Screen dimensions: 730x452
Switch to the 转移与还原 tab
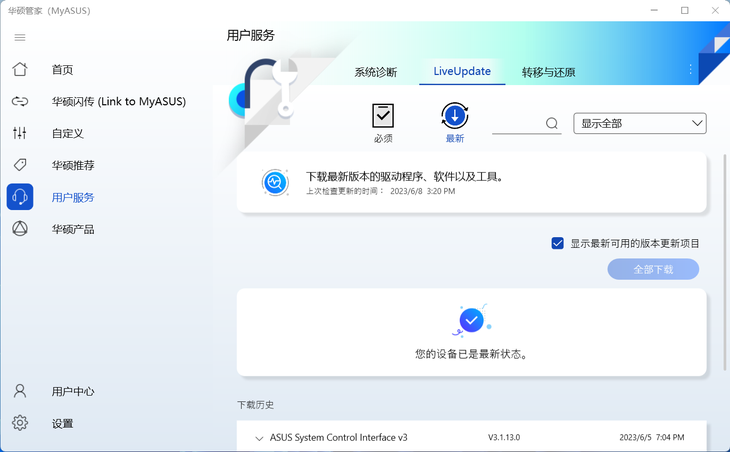[x=548, y=72]
